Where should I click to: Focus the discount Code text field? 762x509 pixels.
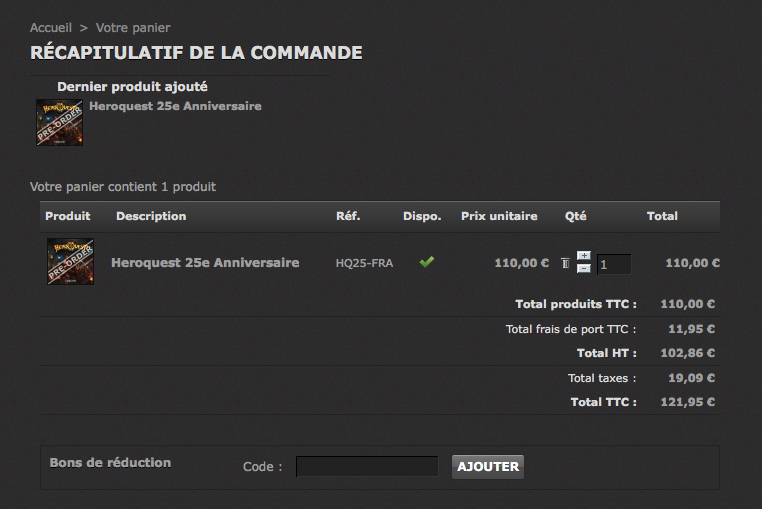(367, 466)
